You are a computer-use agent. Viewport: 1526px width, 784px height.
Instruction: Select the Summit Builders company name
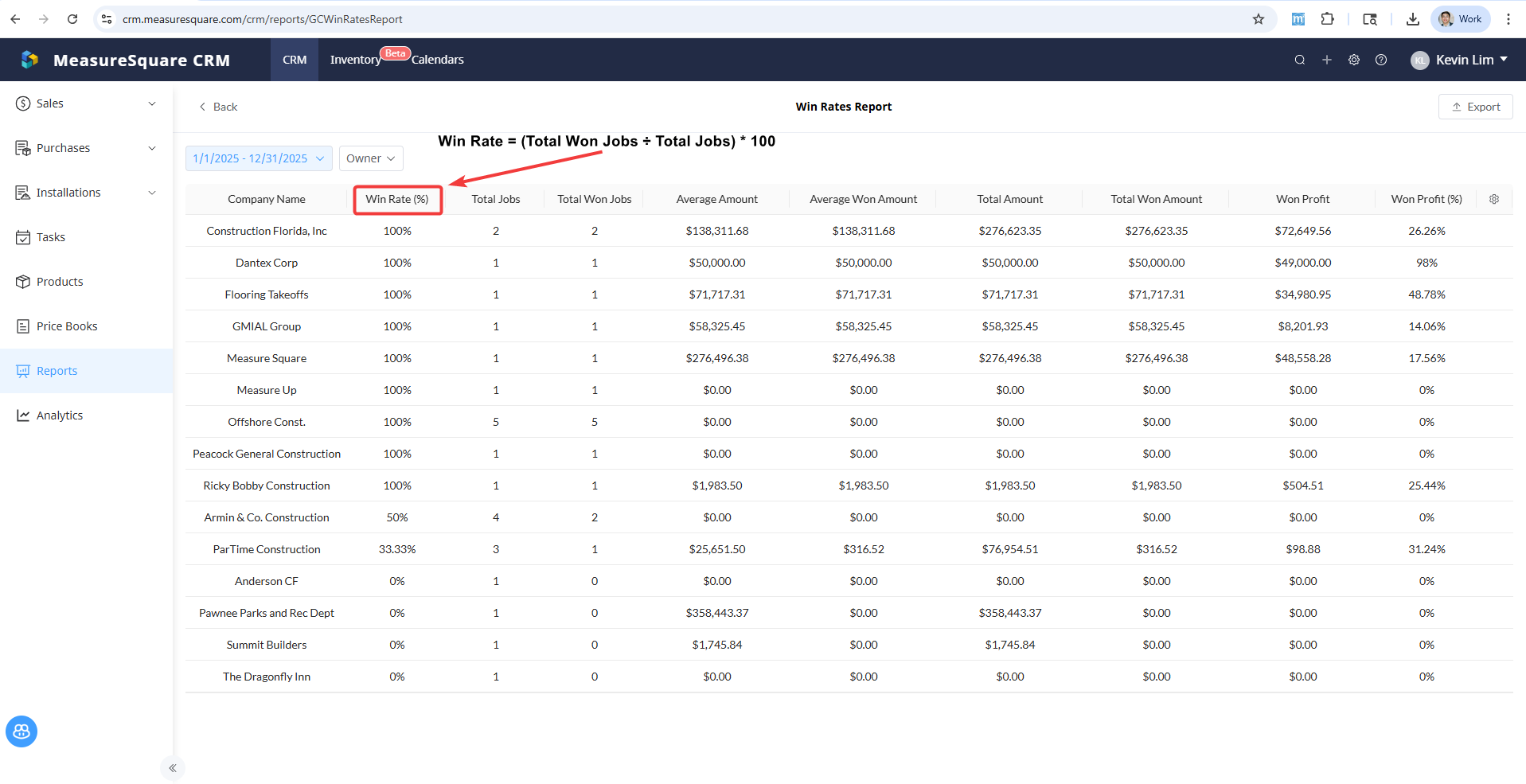[x=267, y=645]
